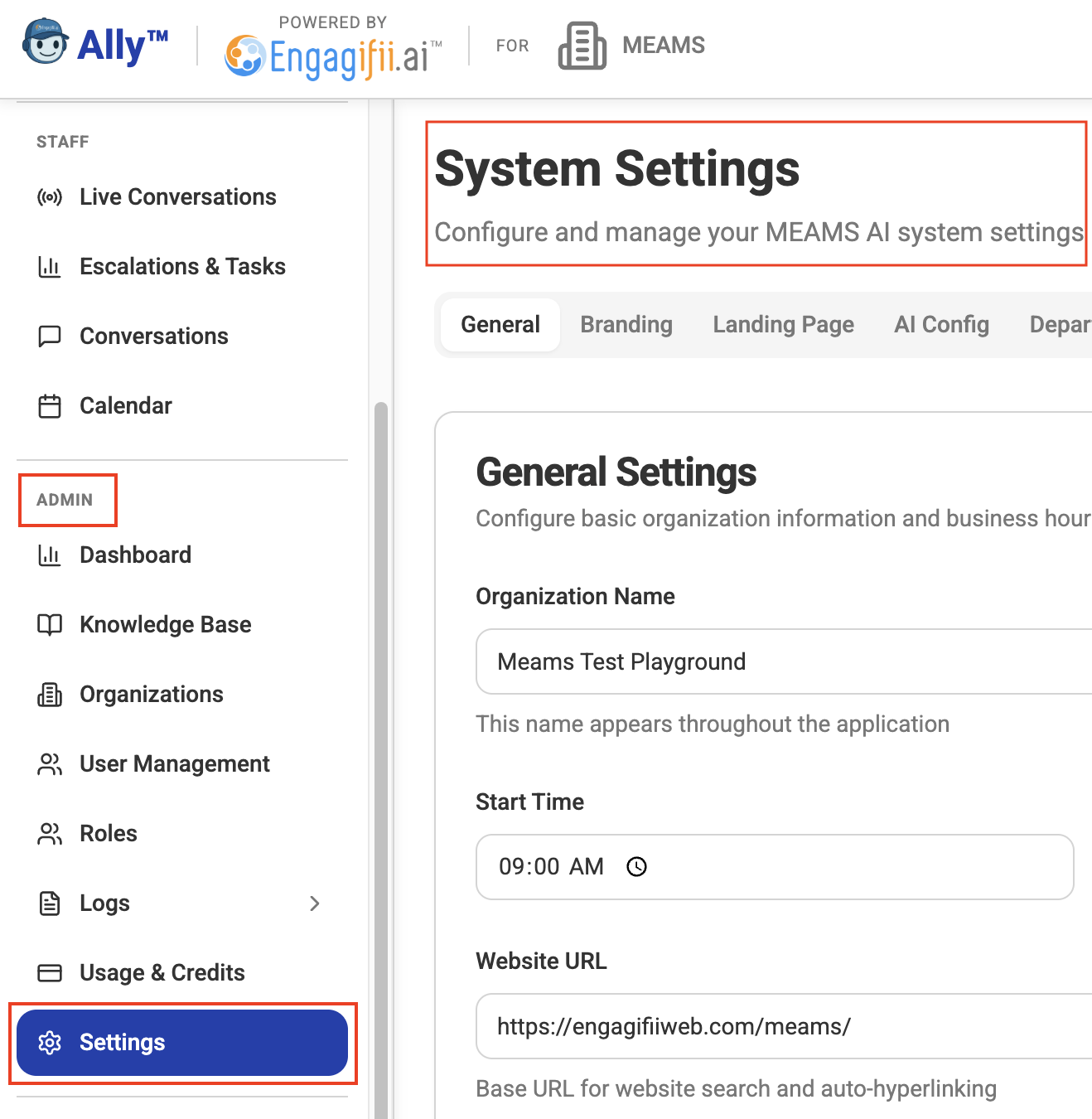Click the Settings sidebar button
Image resolution: width=1092 pixels, height=1119 pixels.
pos(182,1043)
